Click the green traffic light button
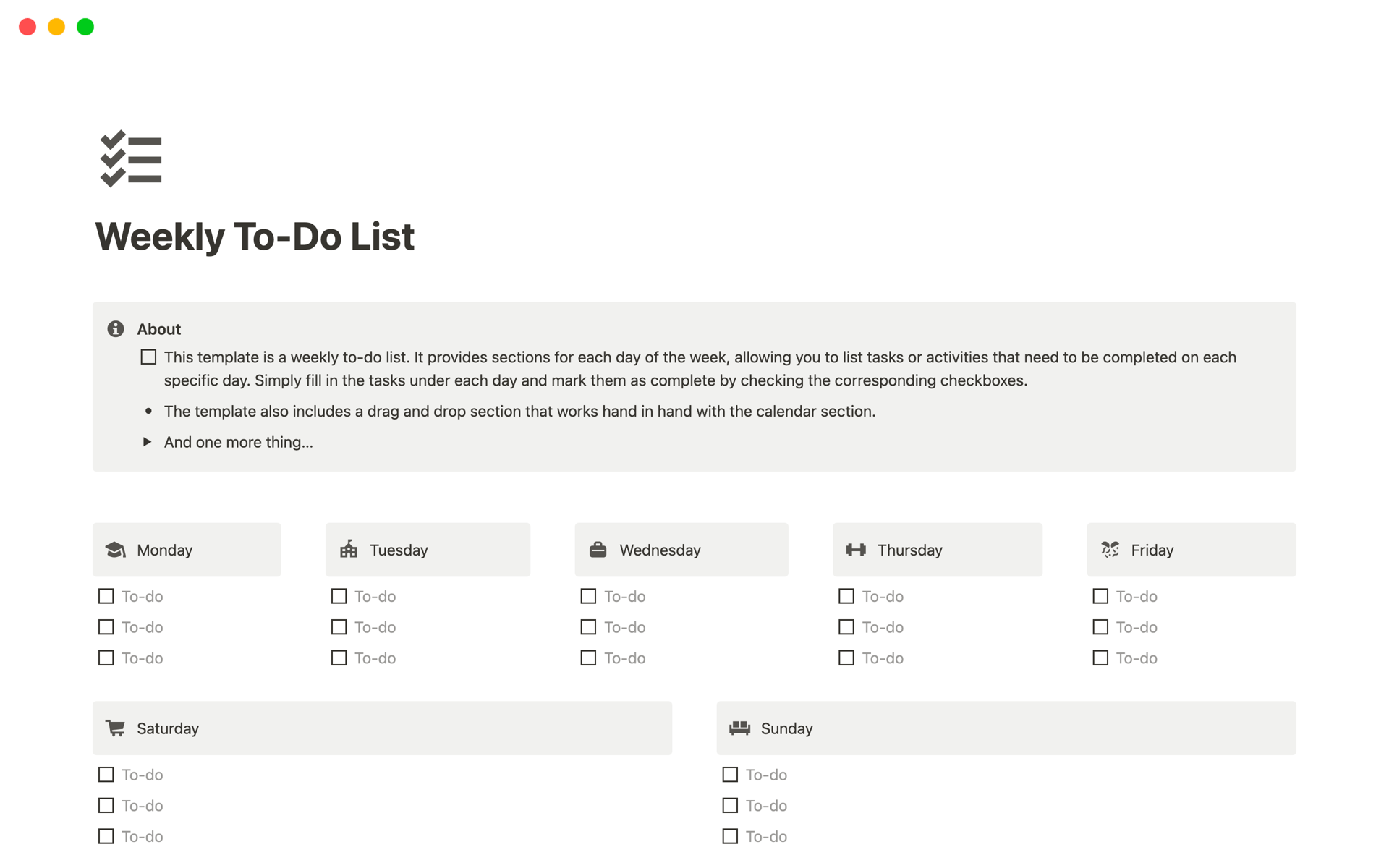 pyautogui.click(x=85, y=27)
